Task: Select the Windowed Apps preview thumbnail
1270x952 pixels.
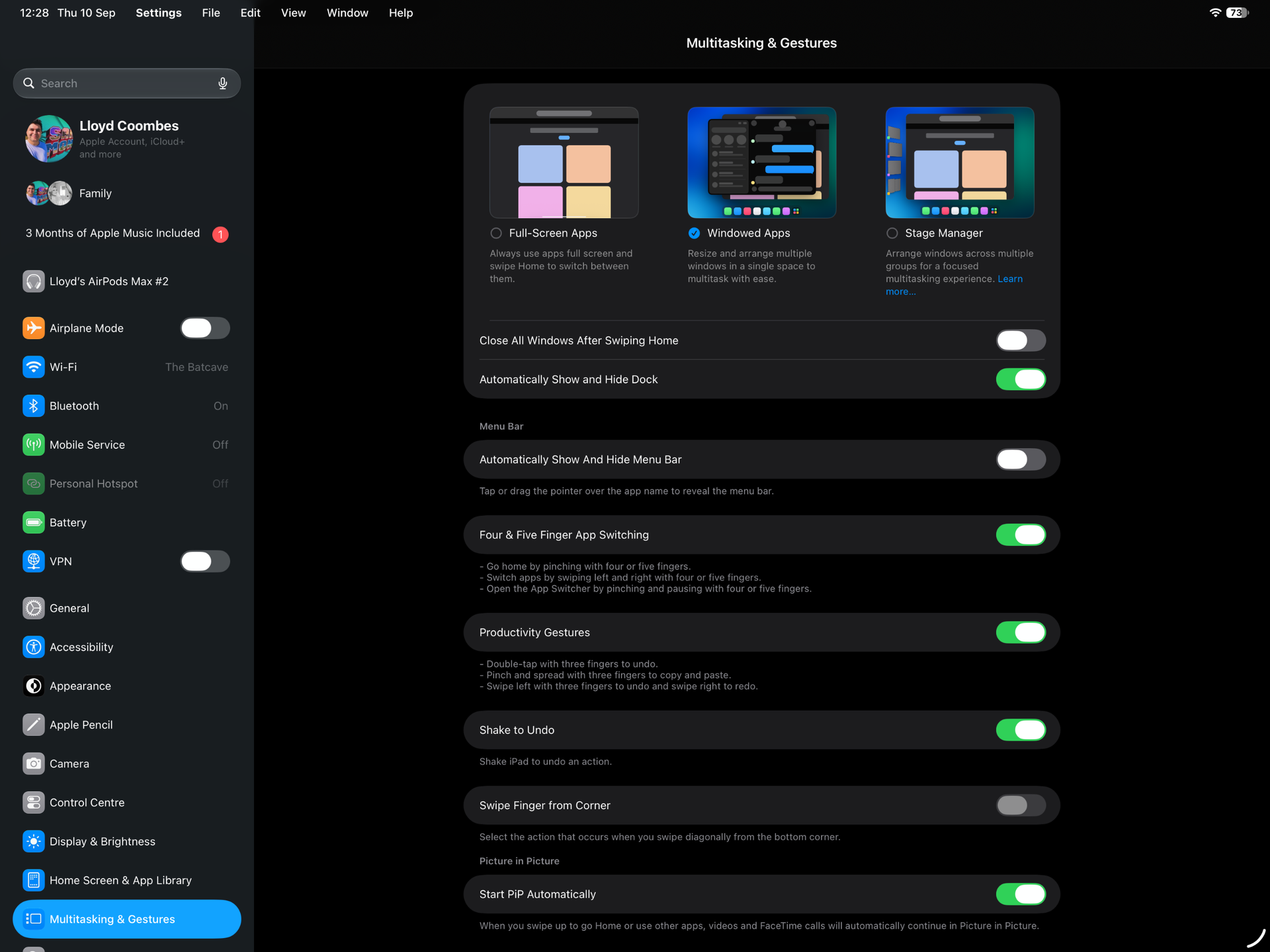Action: tap(761, 163)
